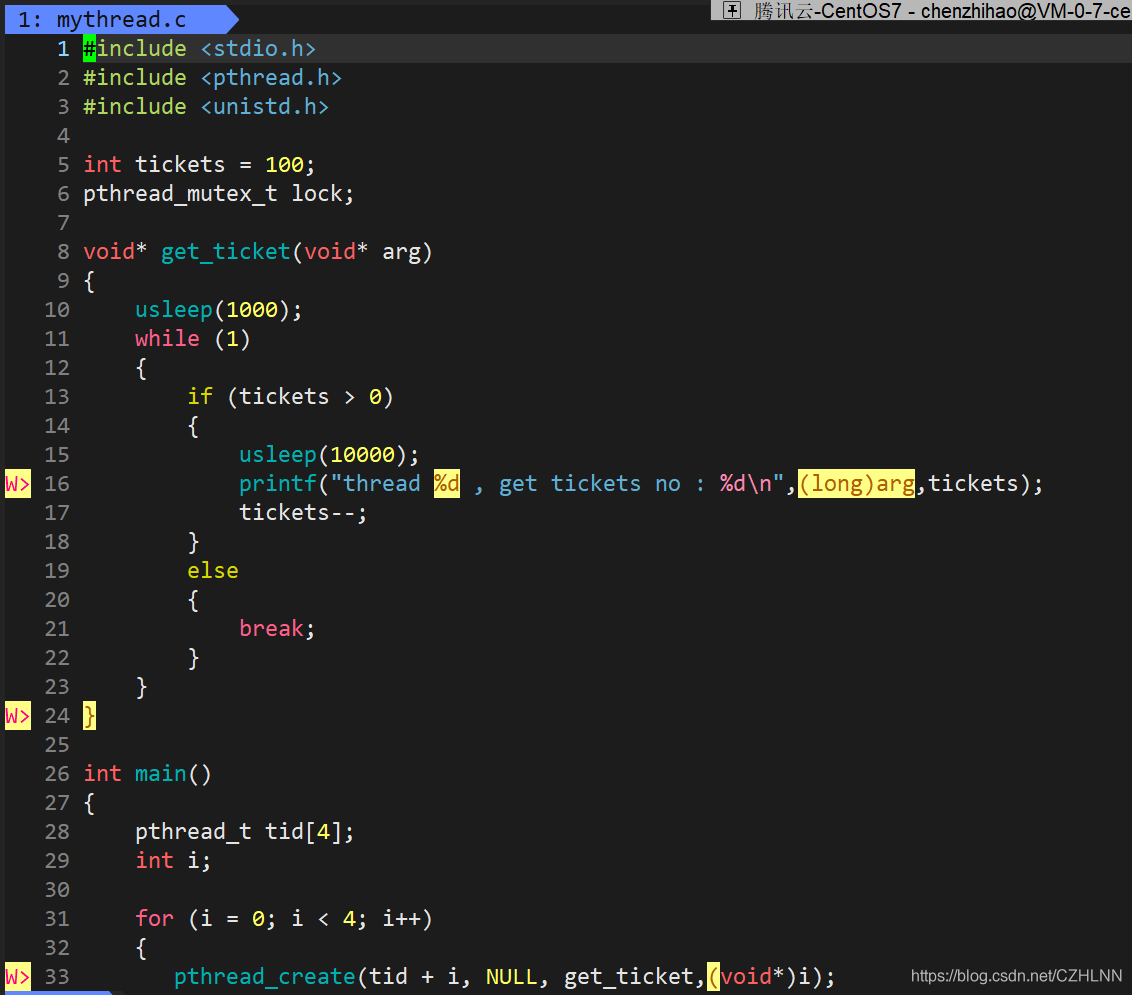Viewport: 1132px width, 995px height.
Task: Click the usleep(10000) call on line 15
Action: tap(328, 455)
